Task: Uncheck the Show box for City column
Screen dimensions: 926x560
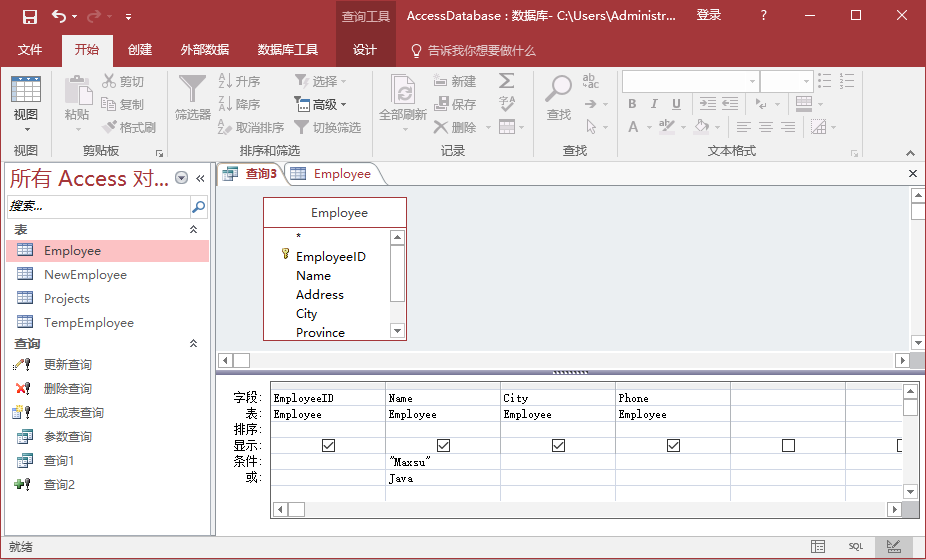Action: pyautogui.click(x=558, y=445)
